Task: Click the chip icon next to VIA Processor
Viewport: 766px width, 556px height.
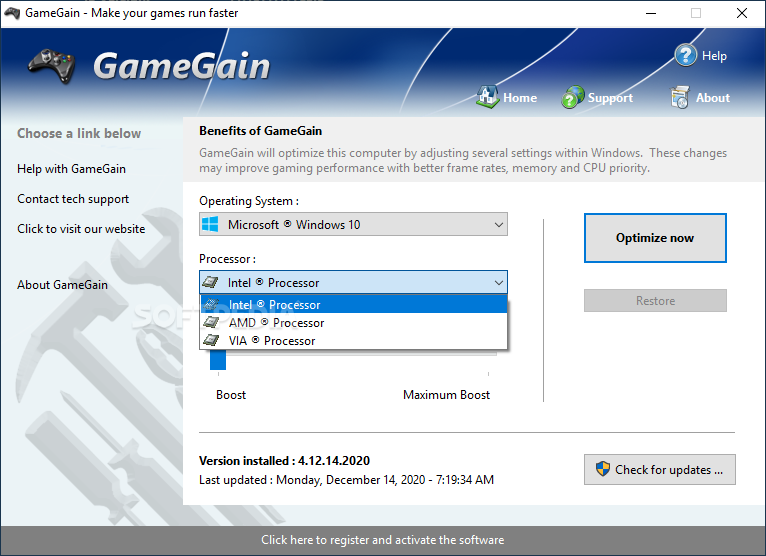Action: pos(212,341)
